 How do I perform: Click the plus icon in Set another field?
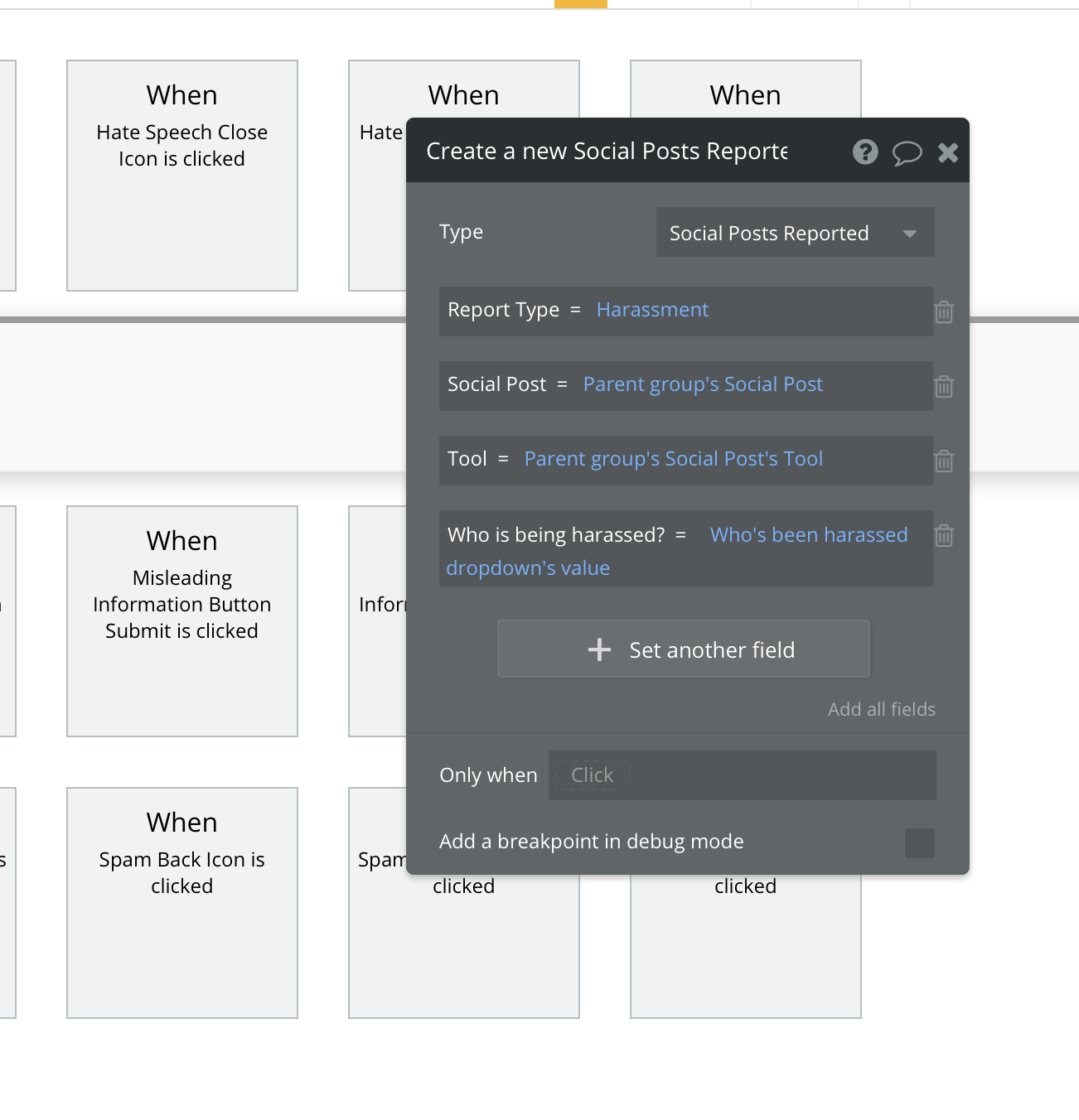[x=599, y=649]
